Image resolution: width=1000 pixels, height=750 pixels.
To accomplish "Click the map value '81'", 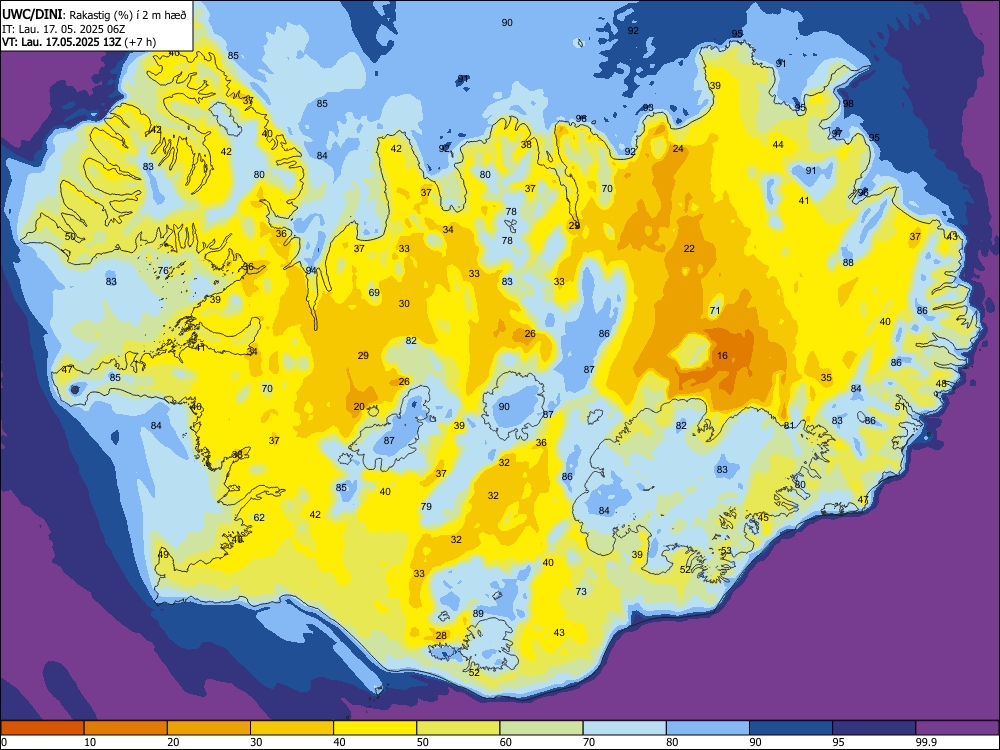I will [x=789, y=425].
